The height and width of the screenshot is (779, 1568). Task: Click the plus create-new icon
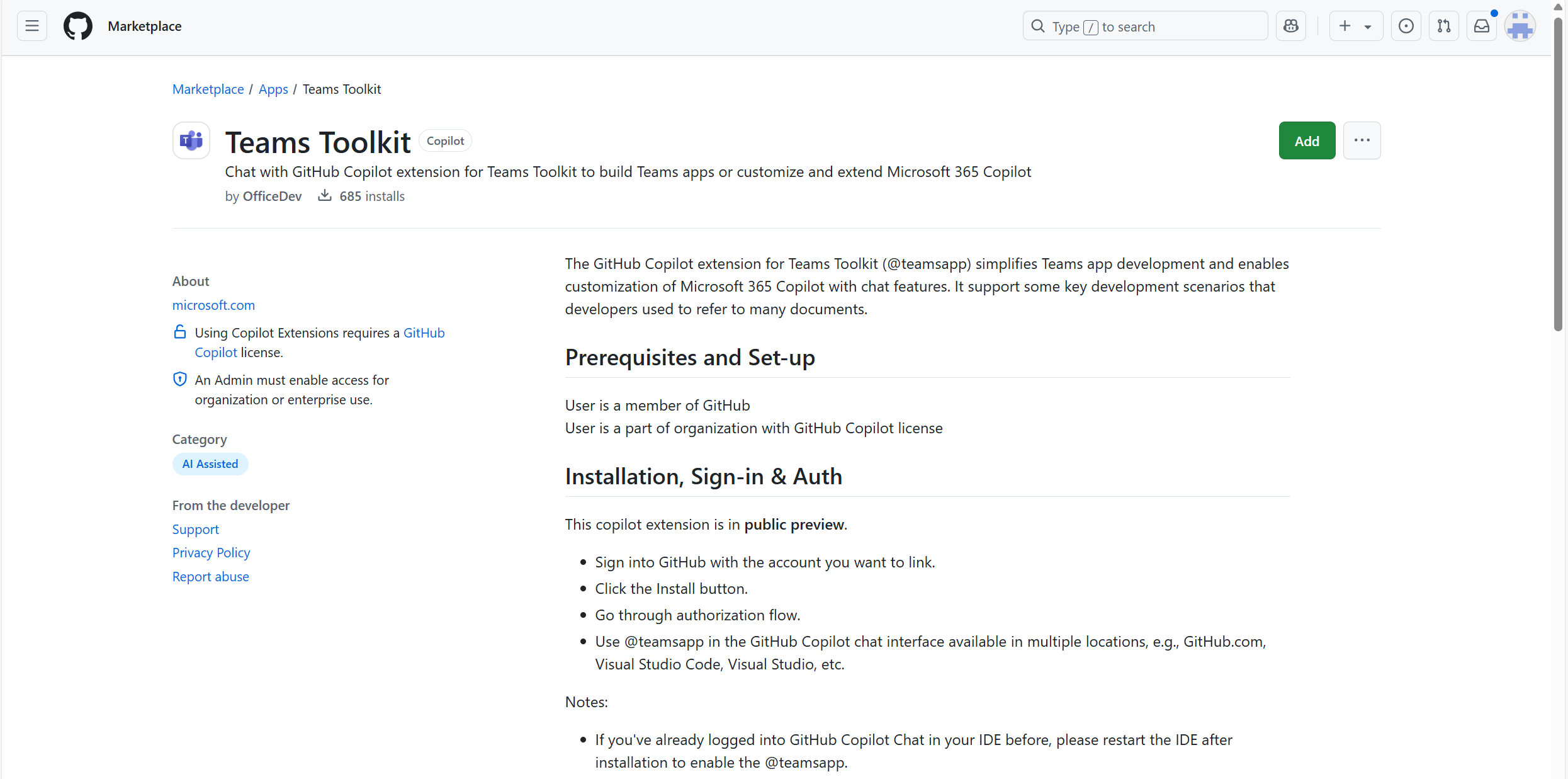pos(1345,26)
